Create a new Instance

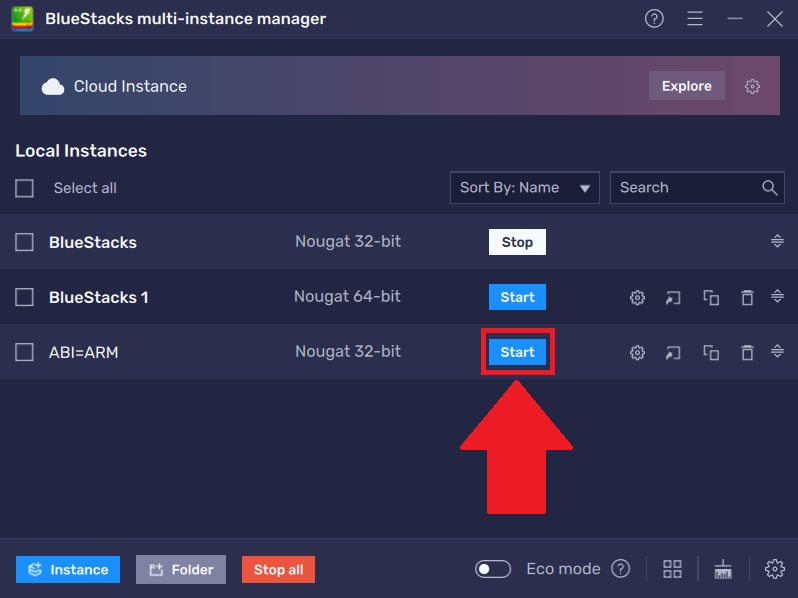68,569
